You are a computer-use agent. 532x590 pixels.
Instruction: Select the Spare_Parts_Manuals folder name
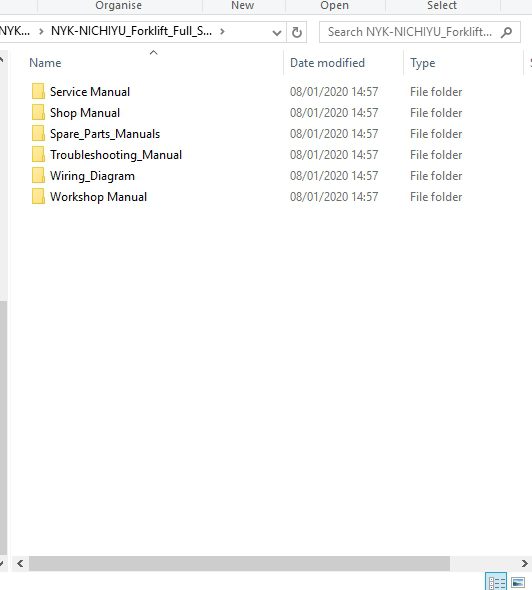tap(105, 134)
